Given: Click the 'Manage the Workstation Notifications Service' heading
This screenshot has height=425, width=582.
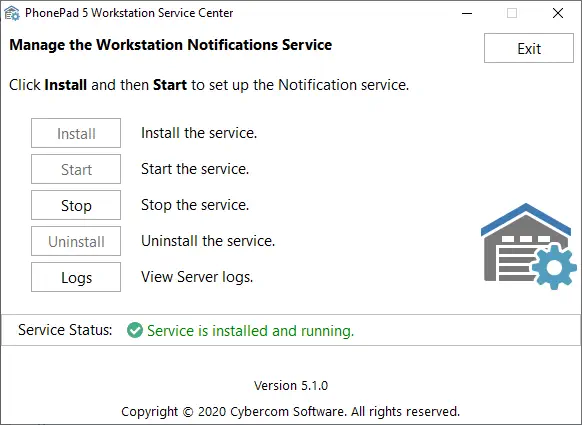Looking at the screenshot, I should coord(170,45).
